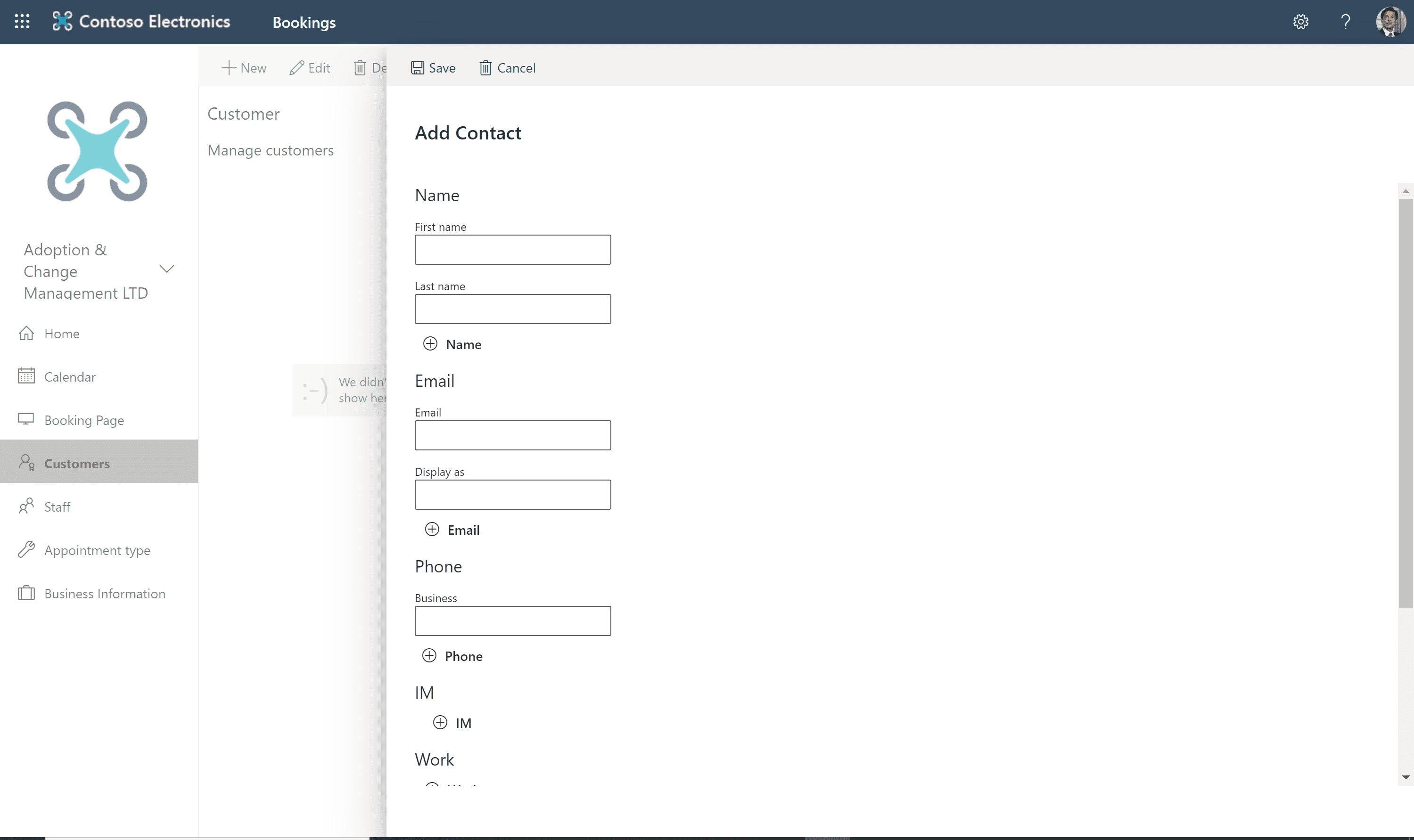Click the Contoso Electronics title link
The image size is (1414, 840).
(x=155, y=22)
